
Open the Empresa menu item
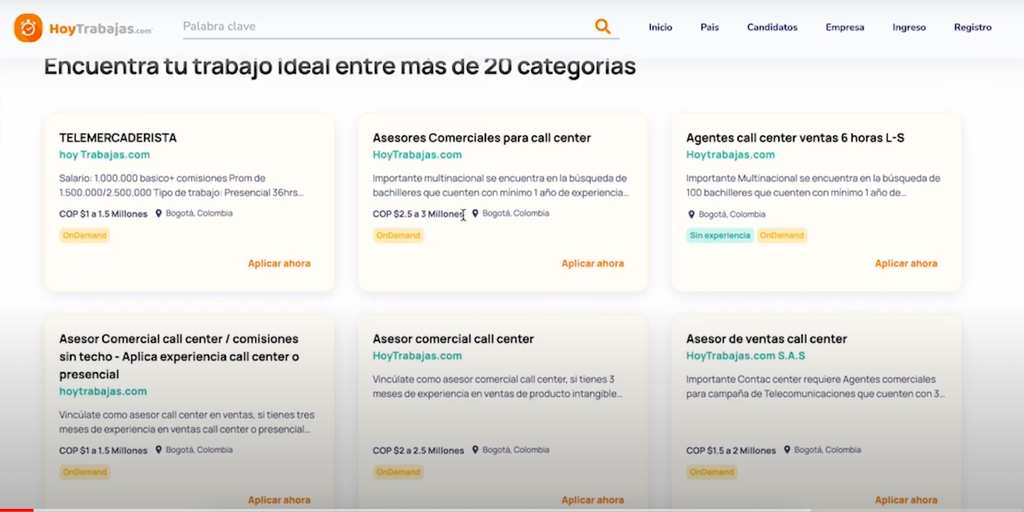click(844, 27)
